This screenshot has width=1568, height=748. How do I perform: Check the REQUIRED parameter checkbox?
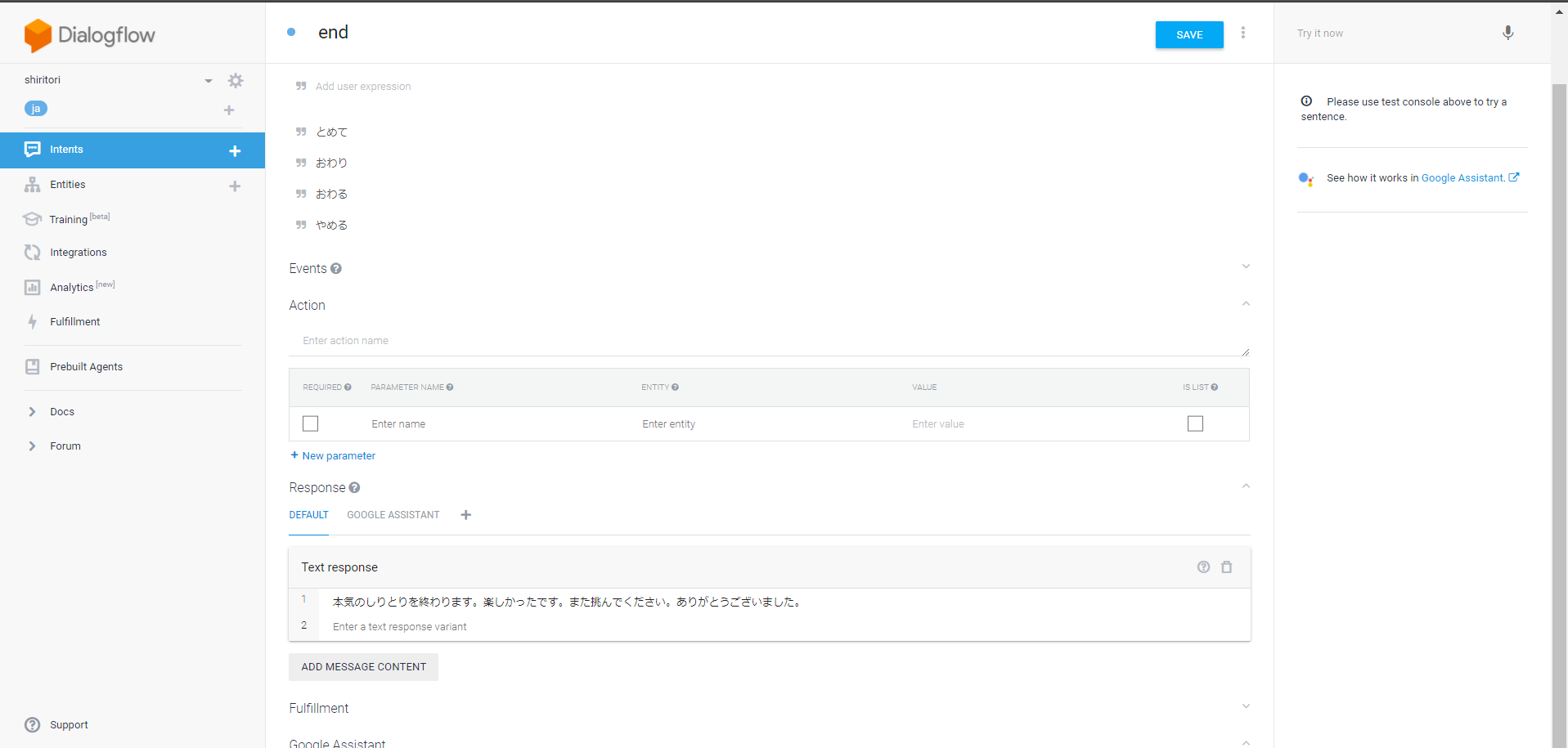(310, 423)
